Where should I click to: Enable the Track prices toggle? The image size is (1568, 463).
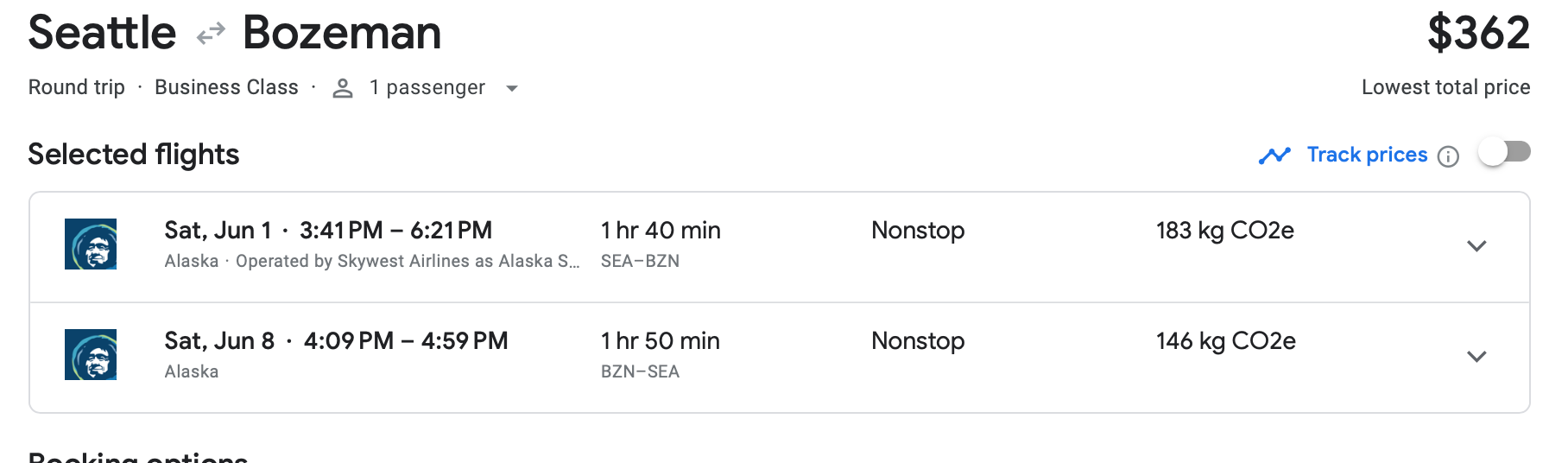click(x=1504, y=153)
